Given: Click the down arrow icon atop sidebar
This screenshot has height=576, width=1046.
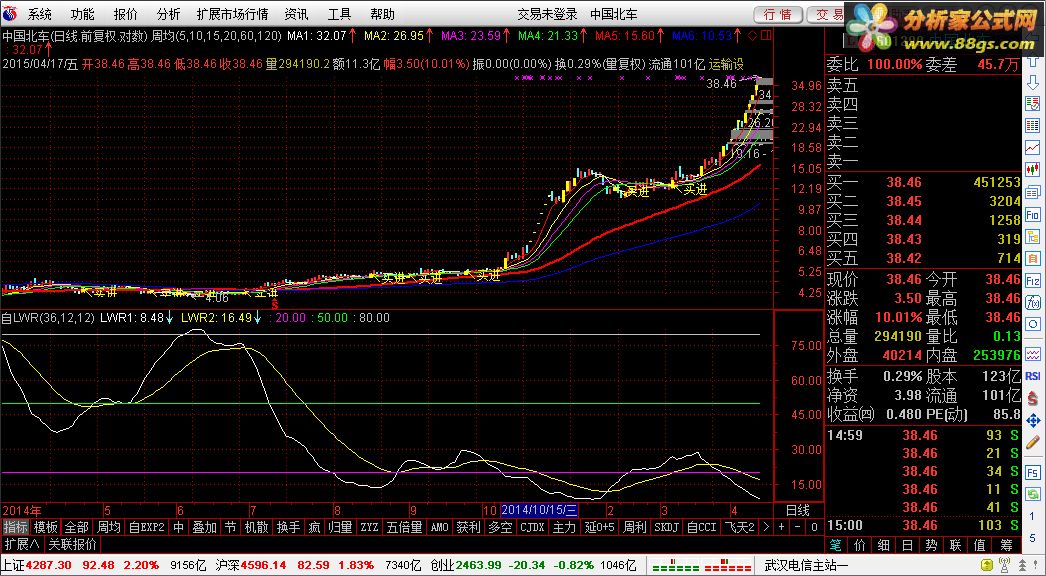Looking at the screenshot, I should coord(1033,82).
